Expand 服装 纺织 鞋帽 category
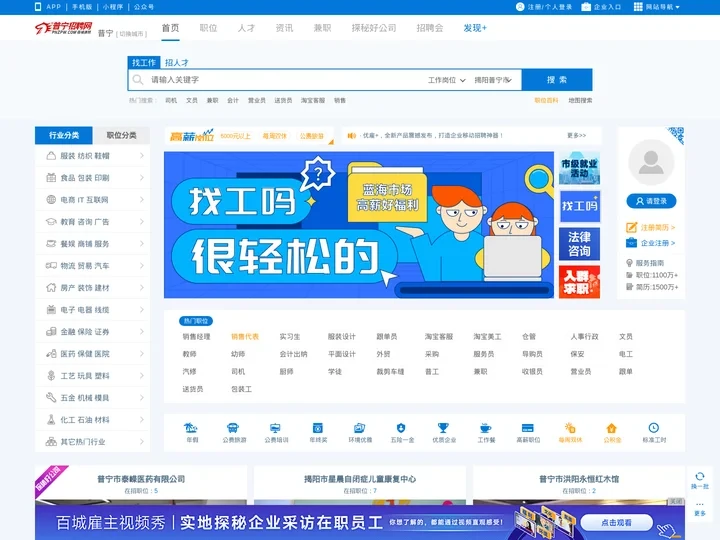720x540 pixels. point(92,156)
